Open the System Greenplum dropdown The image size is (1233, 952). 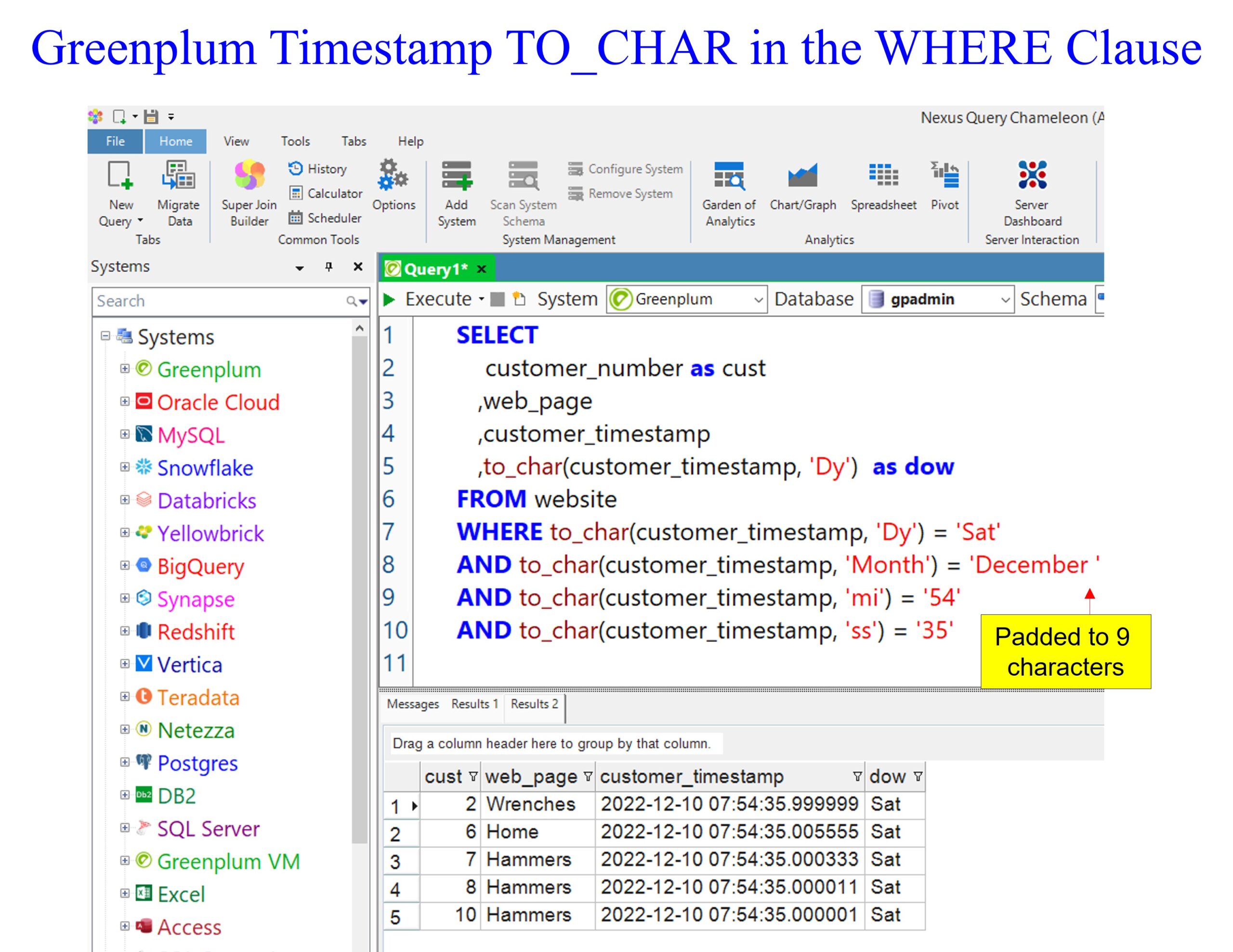click(x=758, y=300)
